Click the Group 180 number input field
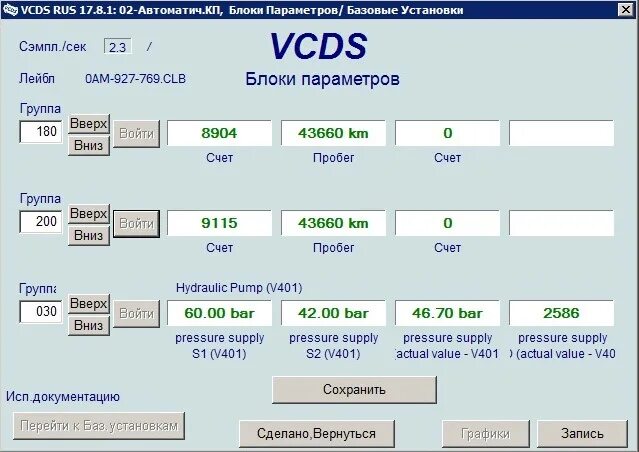The width and height of the screenshot is (639, 452). tap(41, 131)
